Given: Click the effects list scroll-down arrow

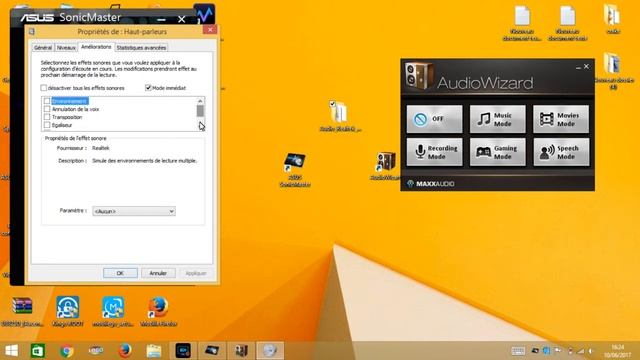Looking at the screenshot, I should pyautogui.click(x=200, y=127).
